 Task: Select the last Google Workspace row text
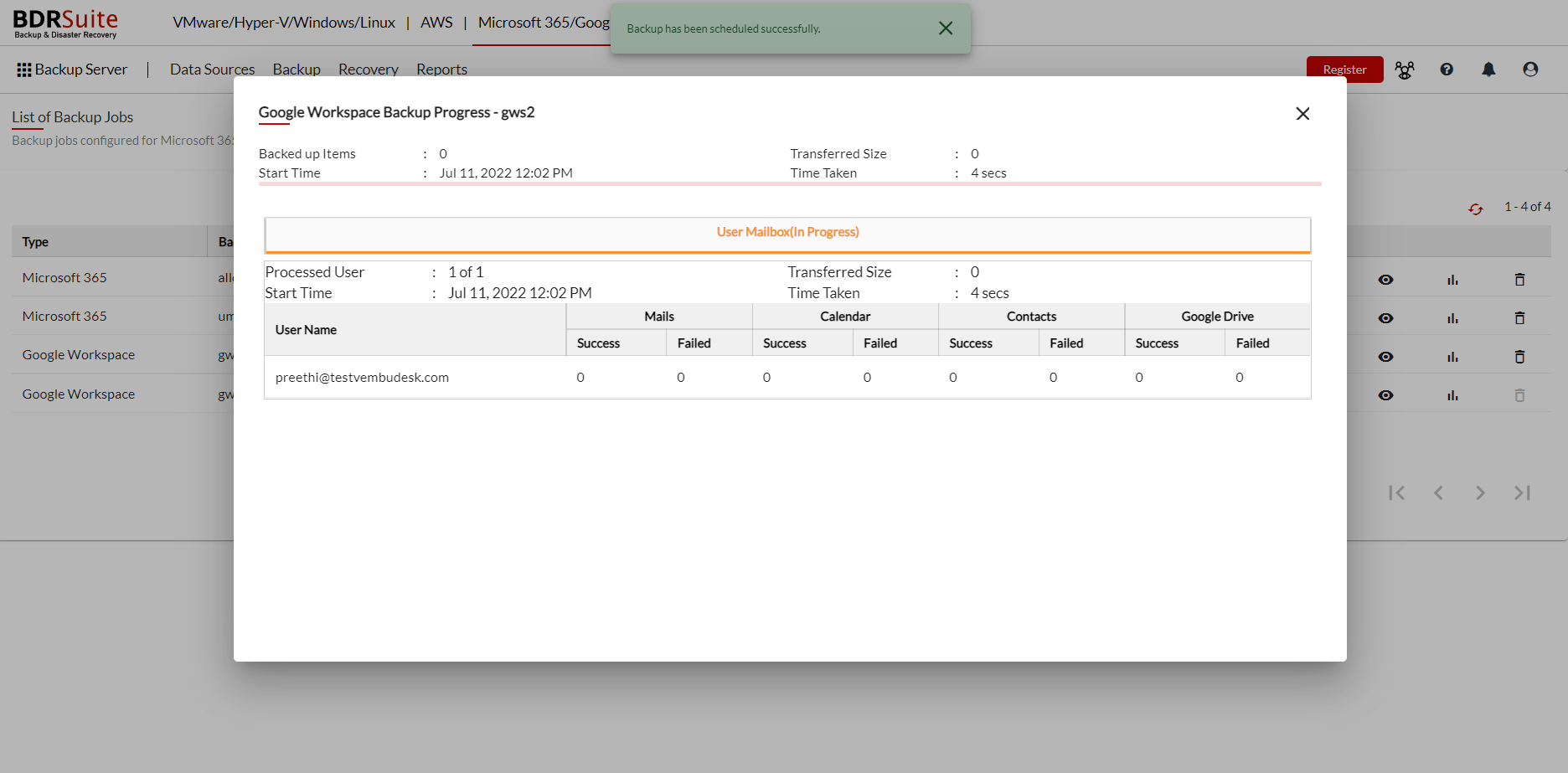[79, 394]
